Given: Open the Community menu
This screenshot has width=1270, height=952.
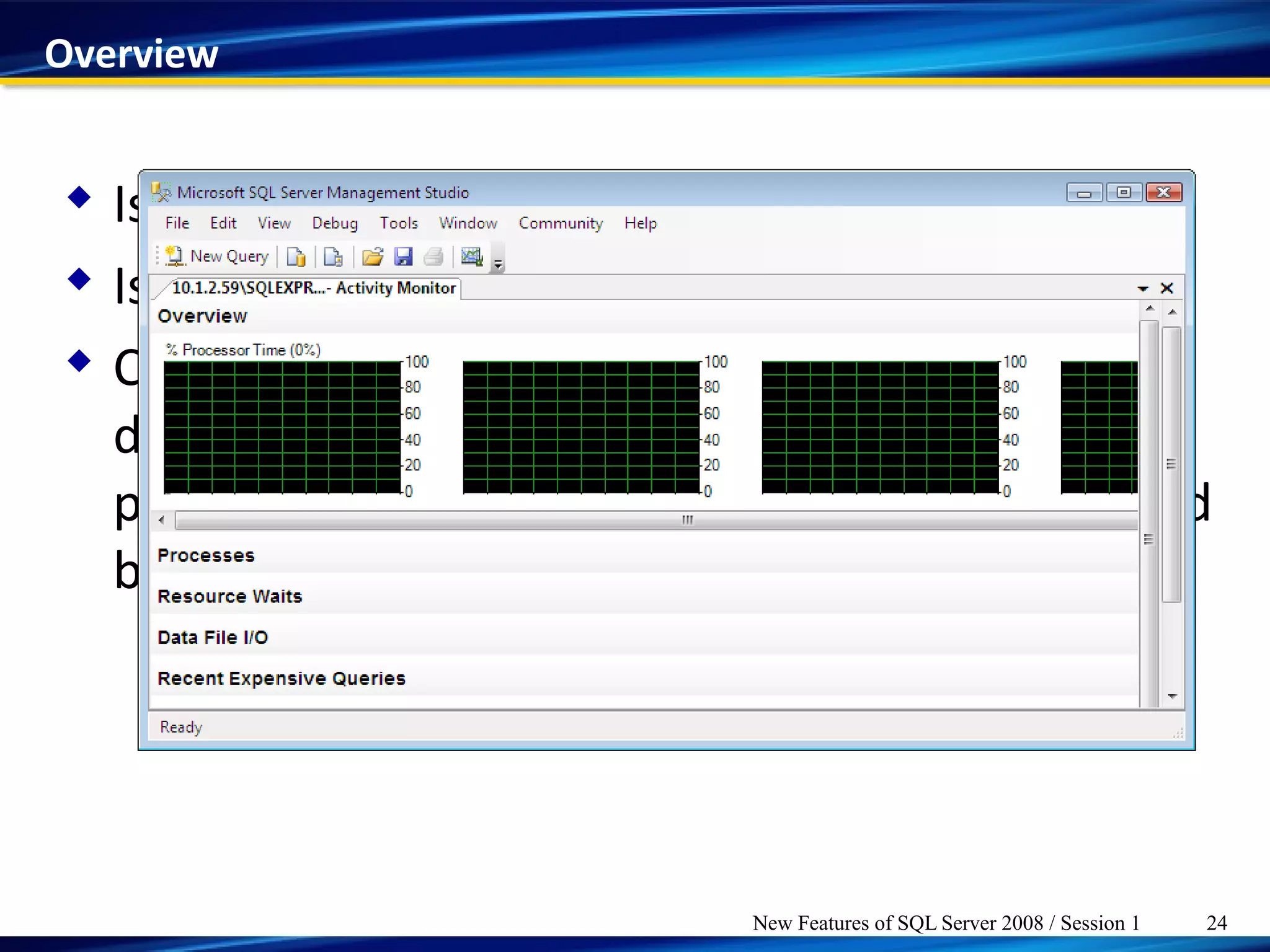Looking at the screenshot, I should tap(561, 223).
